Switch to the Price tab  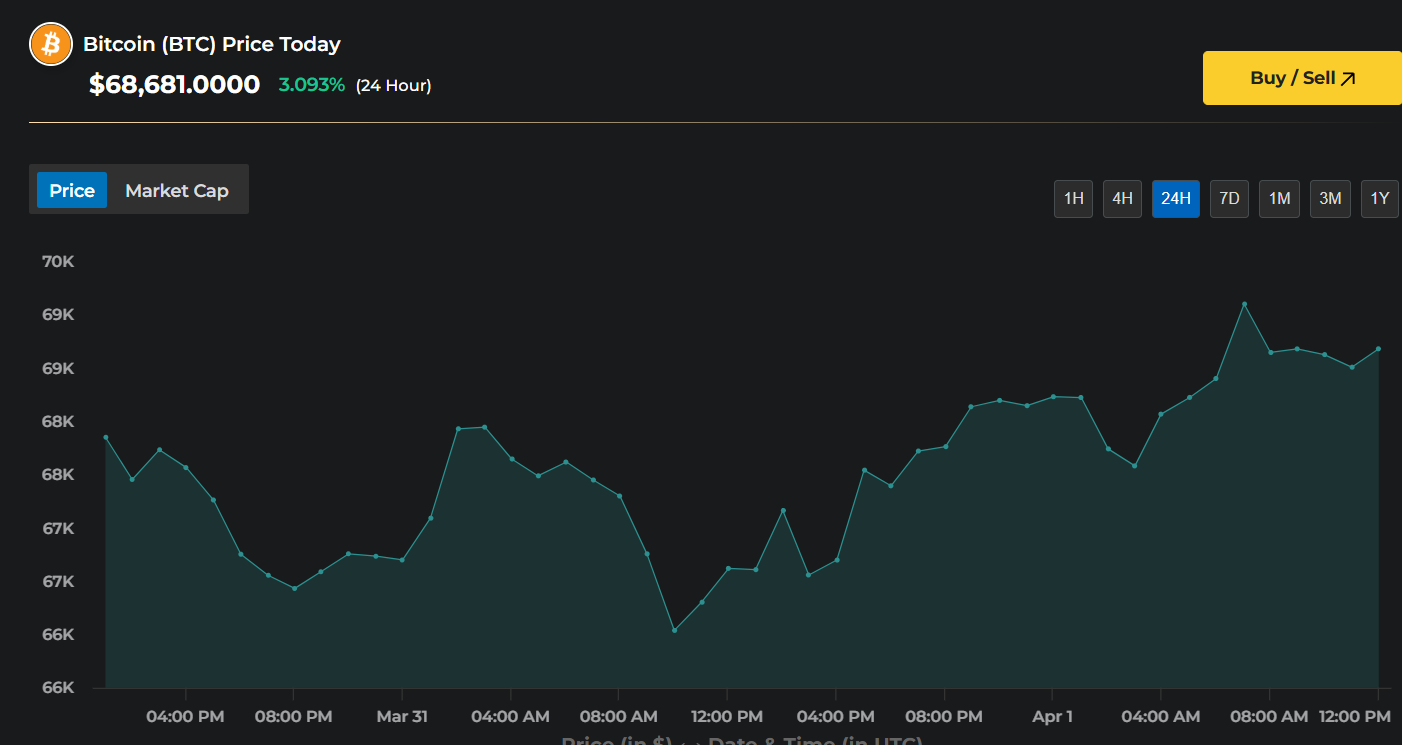coord(71,189)
